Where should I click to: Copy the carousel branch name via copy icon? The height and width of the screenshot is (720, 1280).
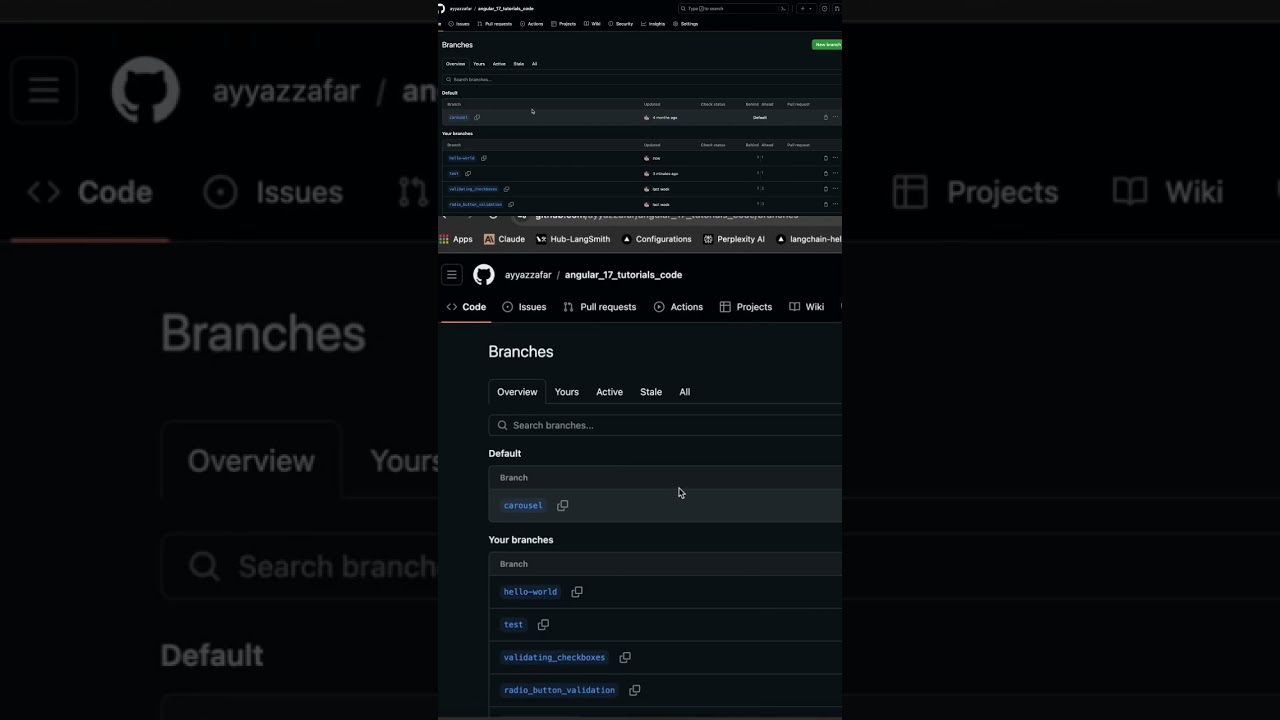click(x=563, y=505)
